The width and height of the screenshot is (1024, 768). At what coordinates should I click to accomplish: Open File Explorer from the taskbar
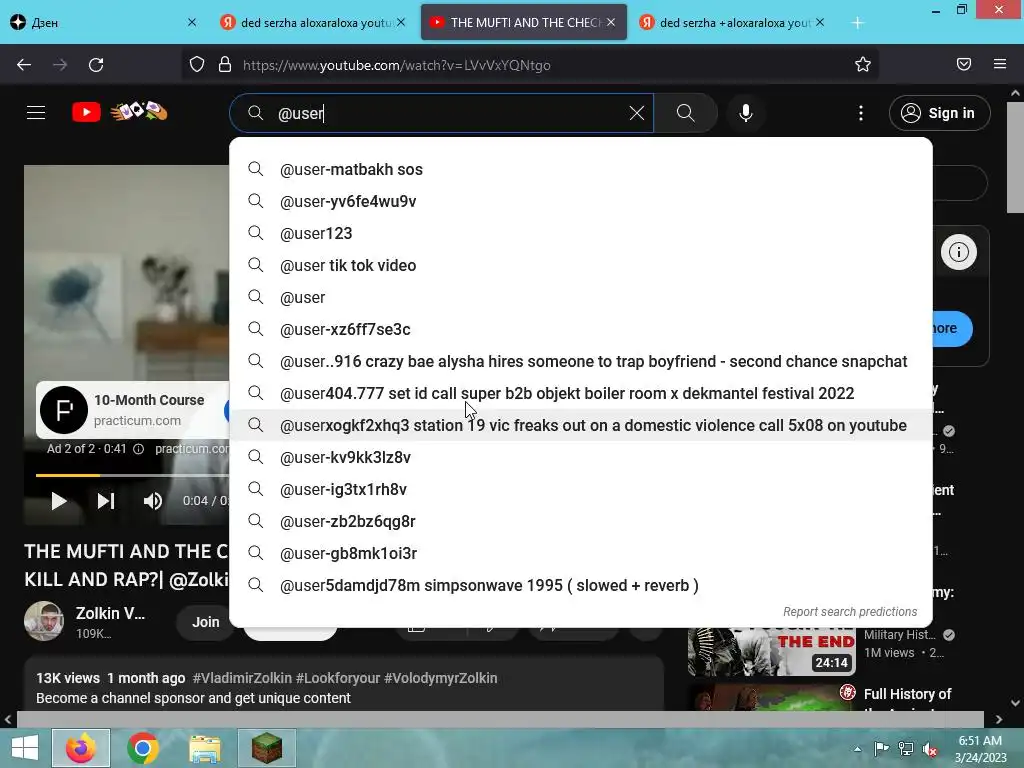coord(205,748)
